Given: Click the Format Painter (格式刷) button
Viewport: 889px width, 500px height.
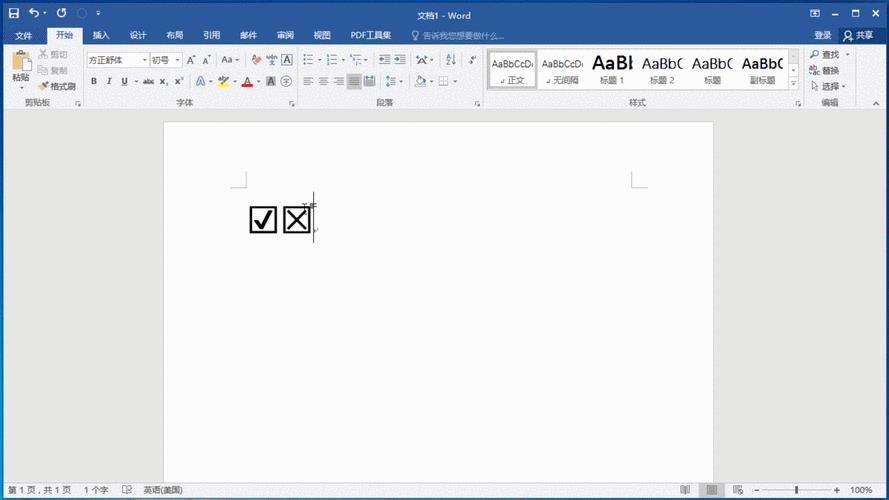Looking at the screenshot, I should 57,86.
